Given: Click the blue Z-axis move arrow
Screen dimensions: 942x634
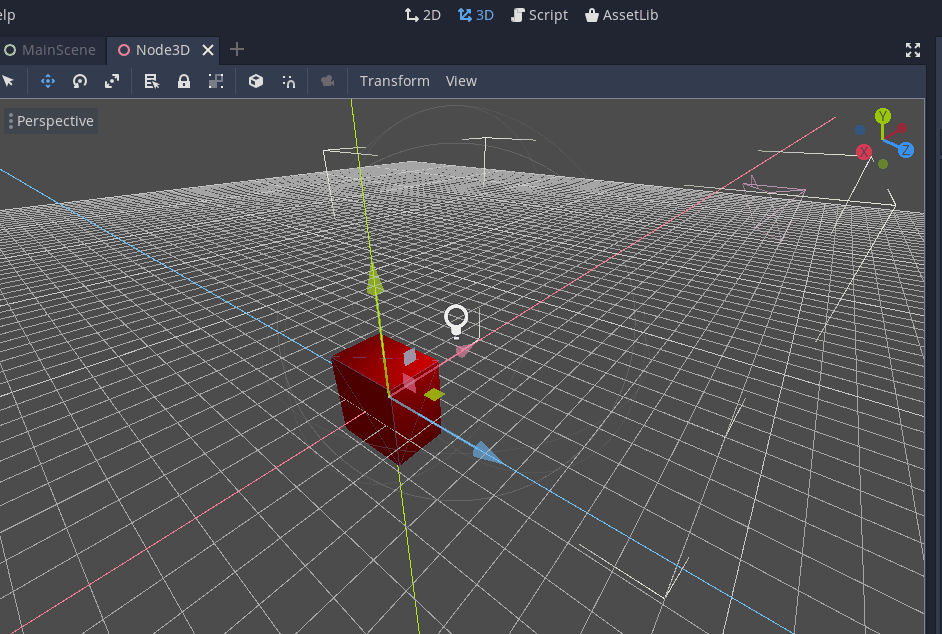Looking at the screenshot, I should click(487, 453).
